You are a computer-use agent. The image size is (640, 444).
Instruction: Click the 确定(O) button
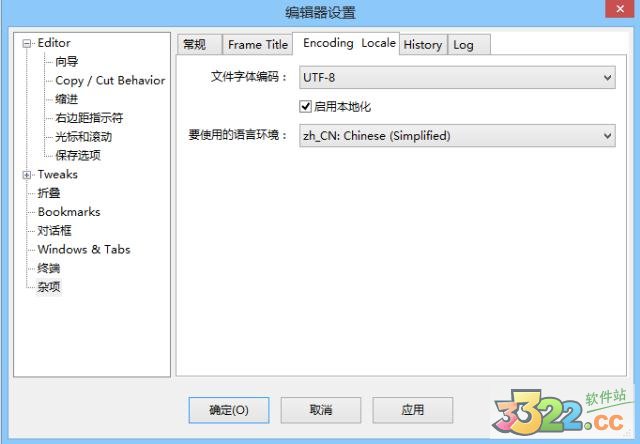pos(229,410)
